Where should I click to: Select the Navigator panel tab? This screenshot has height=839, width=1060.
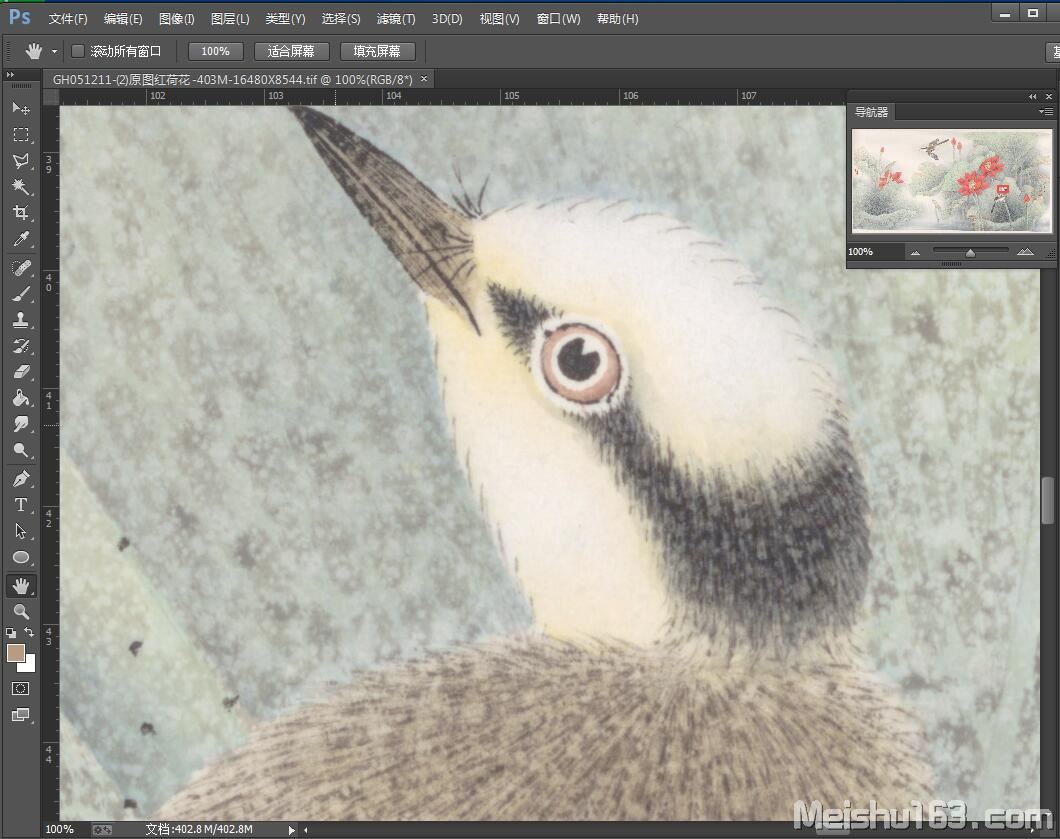point(871,112)
